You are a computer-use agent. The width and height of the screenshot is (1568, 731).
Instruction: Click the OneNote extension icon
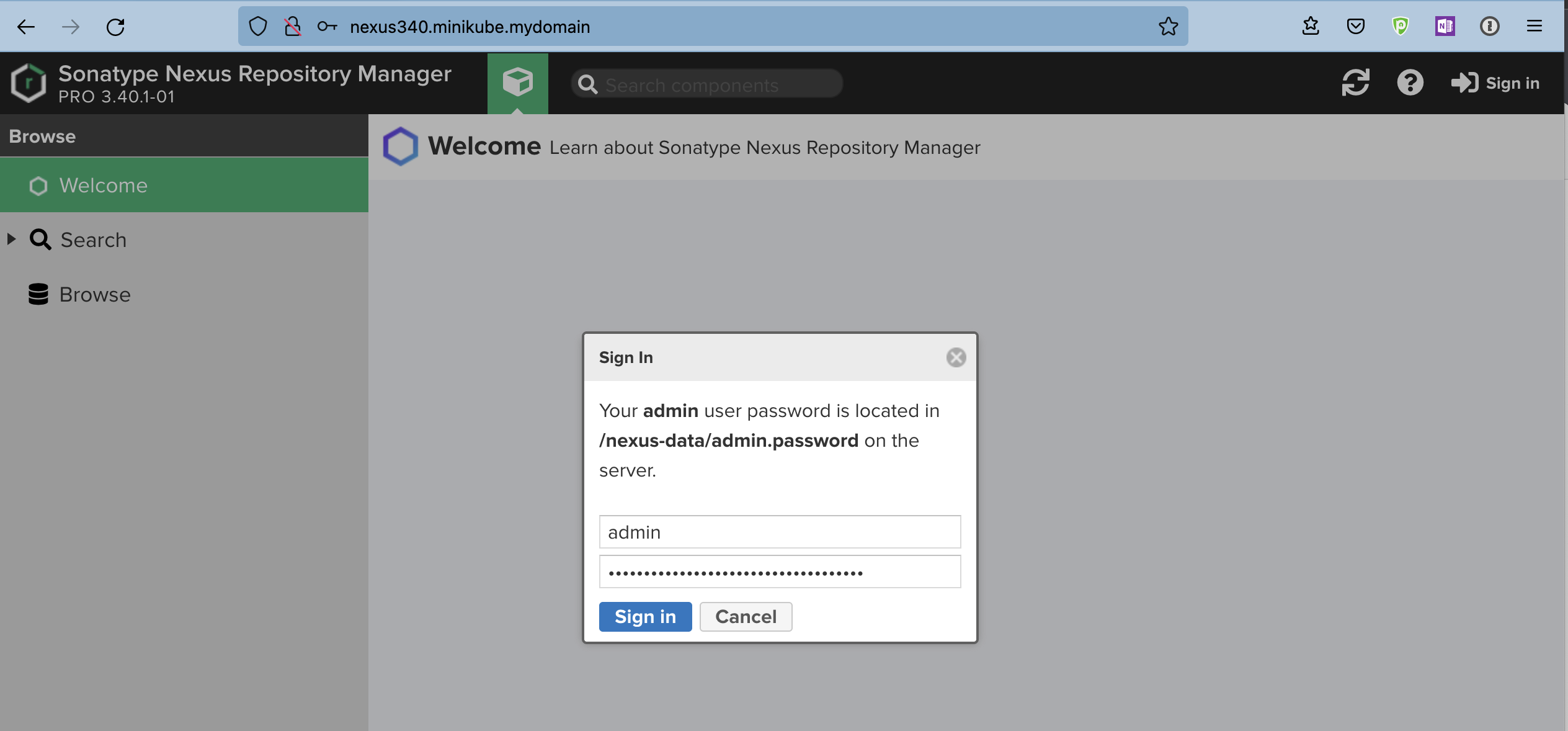[1445, 26]
